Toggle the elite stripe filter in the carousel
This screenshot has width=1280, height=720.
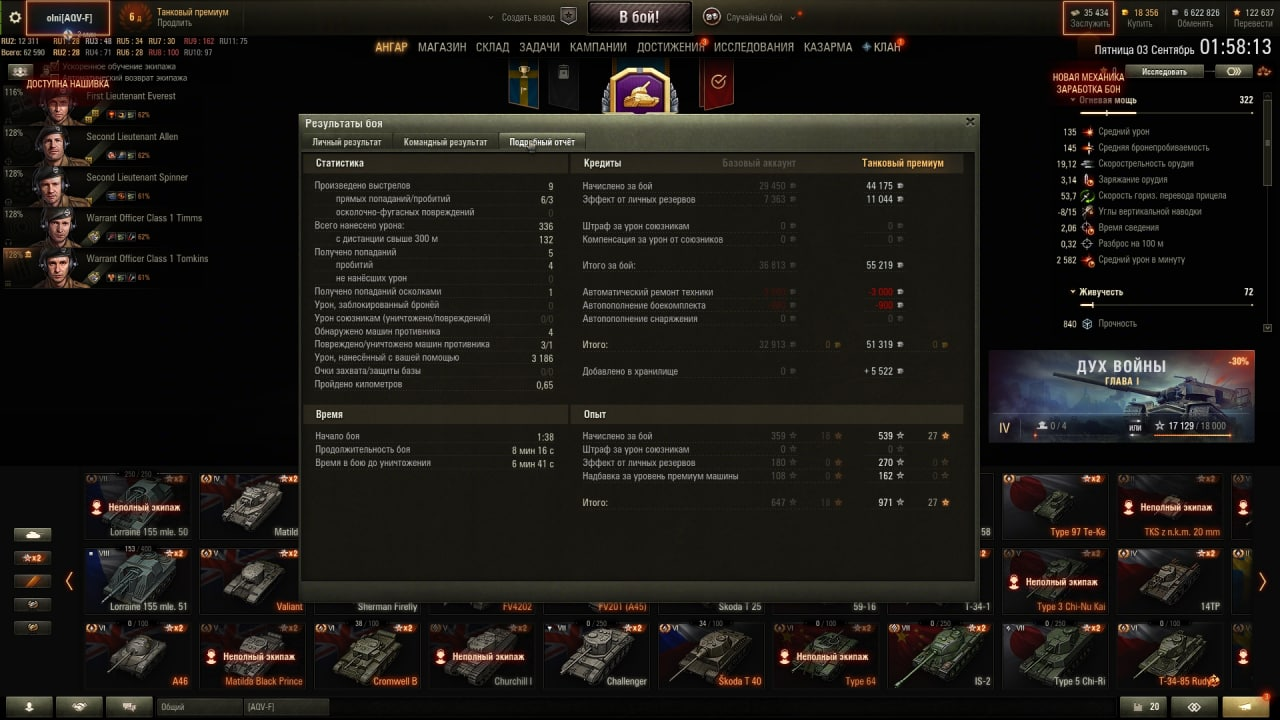(x=32, y=581)
